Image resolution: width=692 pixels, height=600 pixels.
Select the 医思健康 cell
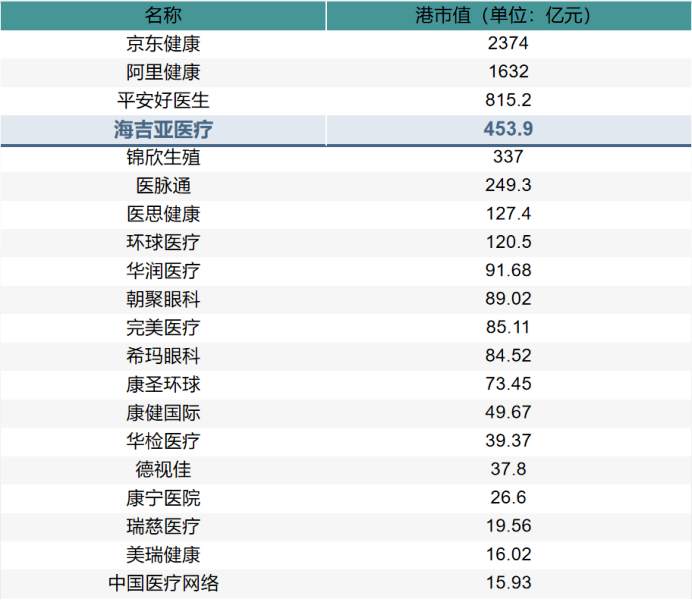click(x=163, y=214)
